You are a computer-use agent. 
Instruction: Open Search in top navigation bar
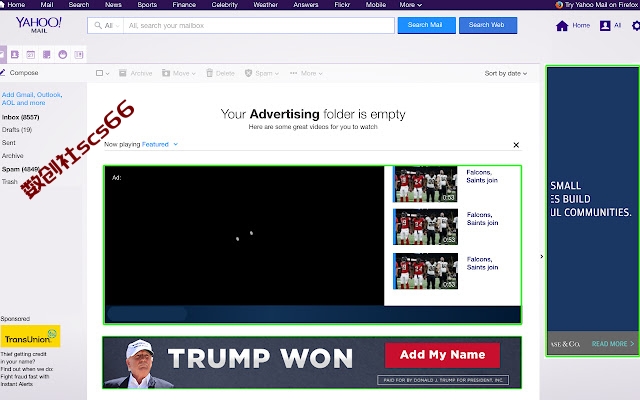pyautogui.click(x=79, y=4)
